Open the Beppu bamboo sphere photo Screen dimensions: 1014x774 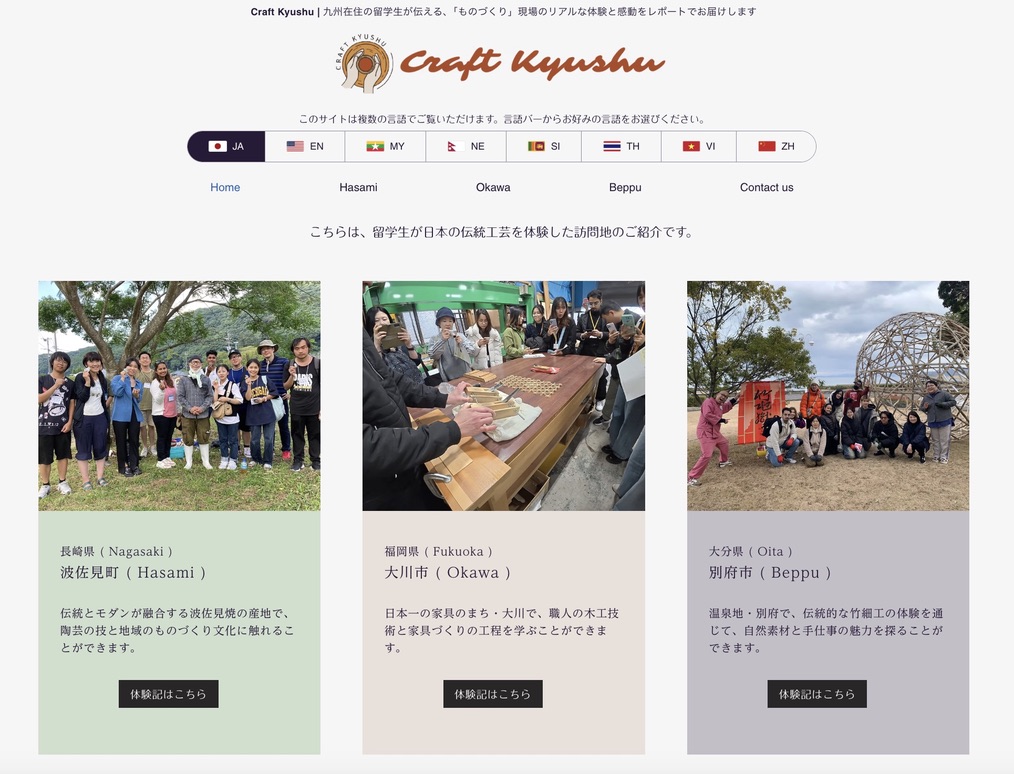[x=828, y=396]
